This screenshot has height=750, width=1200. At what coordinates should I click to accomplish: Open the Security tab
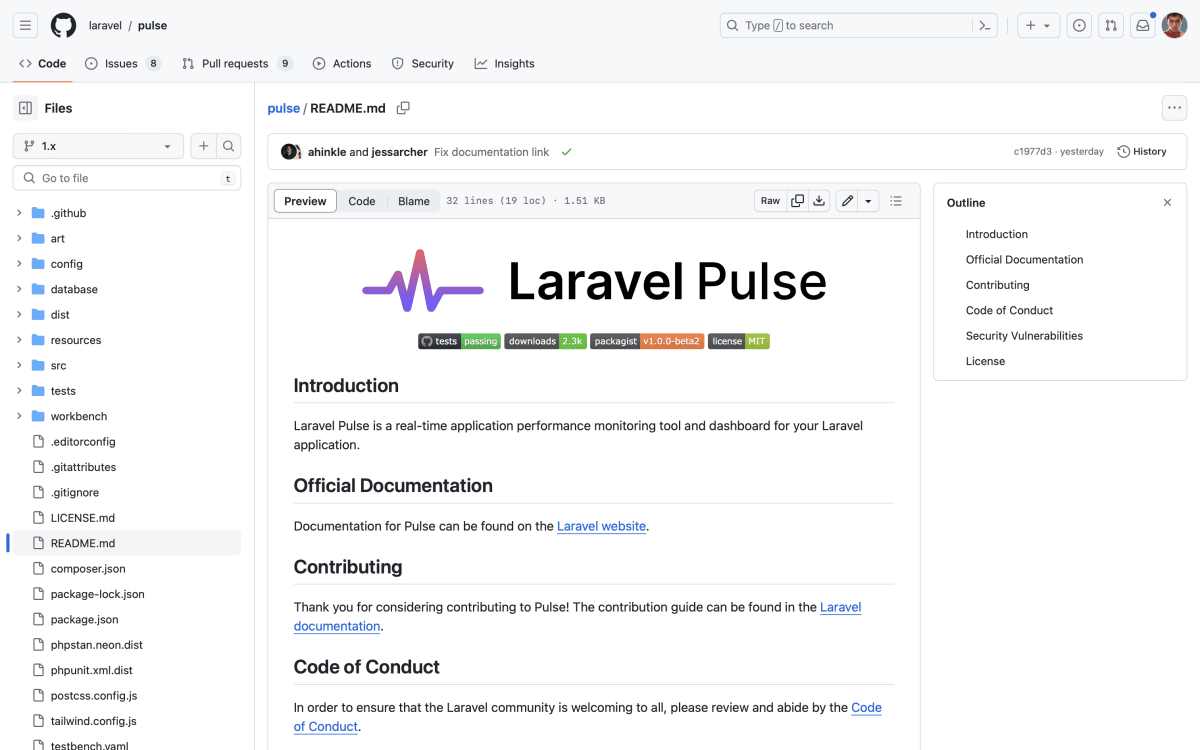coord(423,63)
